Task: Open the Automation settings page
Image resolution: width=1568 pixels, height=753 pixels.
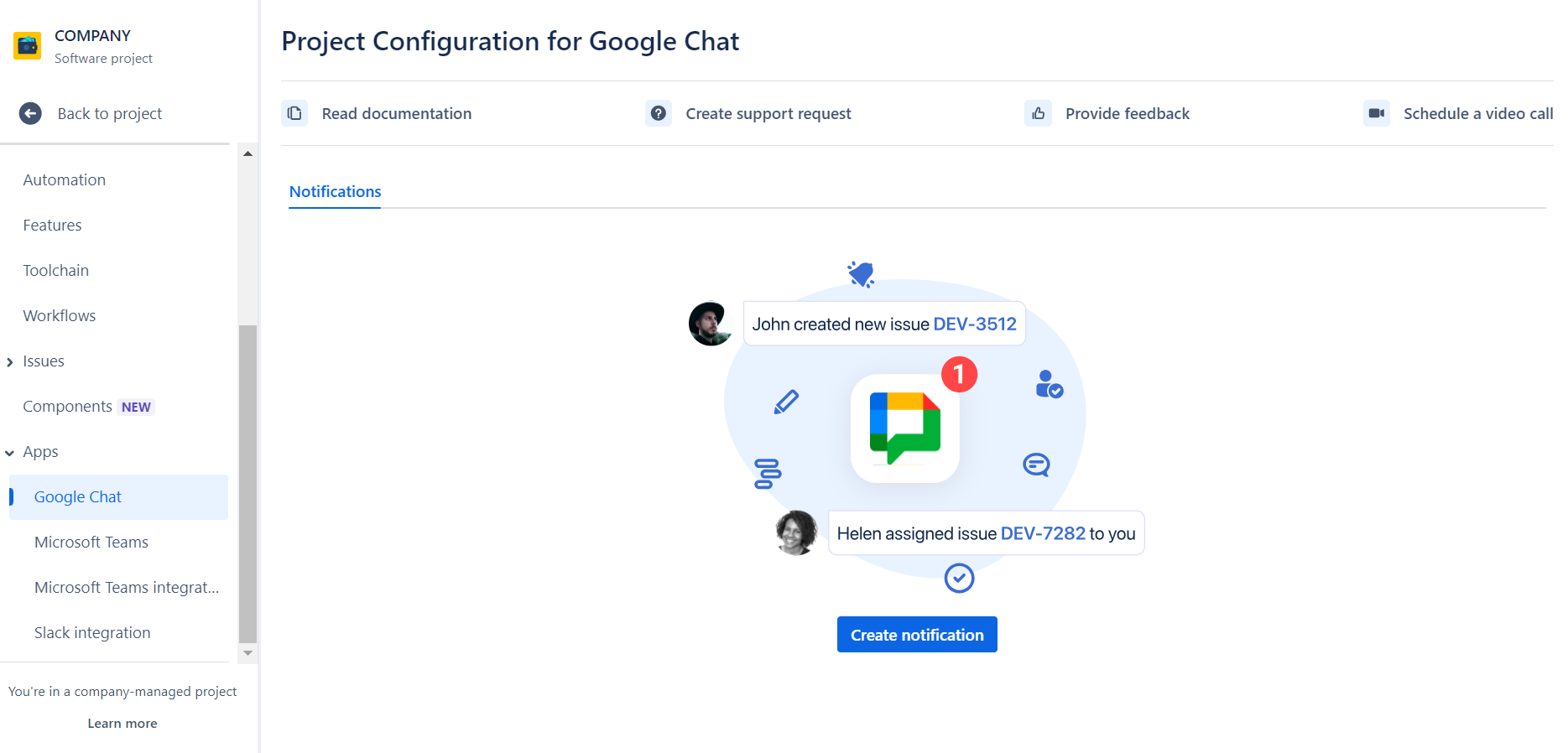Action: (65, 180)
